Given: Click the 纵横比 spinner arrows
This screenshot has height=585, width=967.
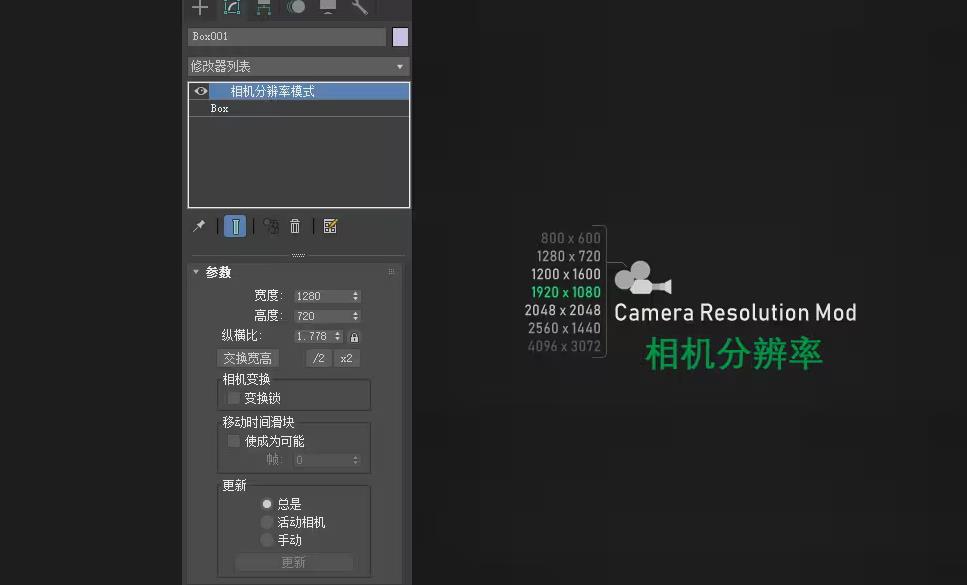Looking at the screenshot, I should pyautogui.click(x=337, y=337).
